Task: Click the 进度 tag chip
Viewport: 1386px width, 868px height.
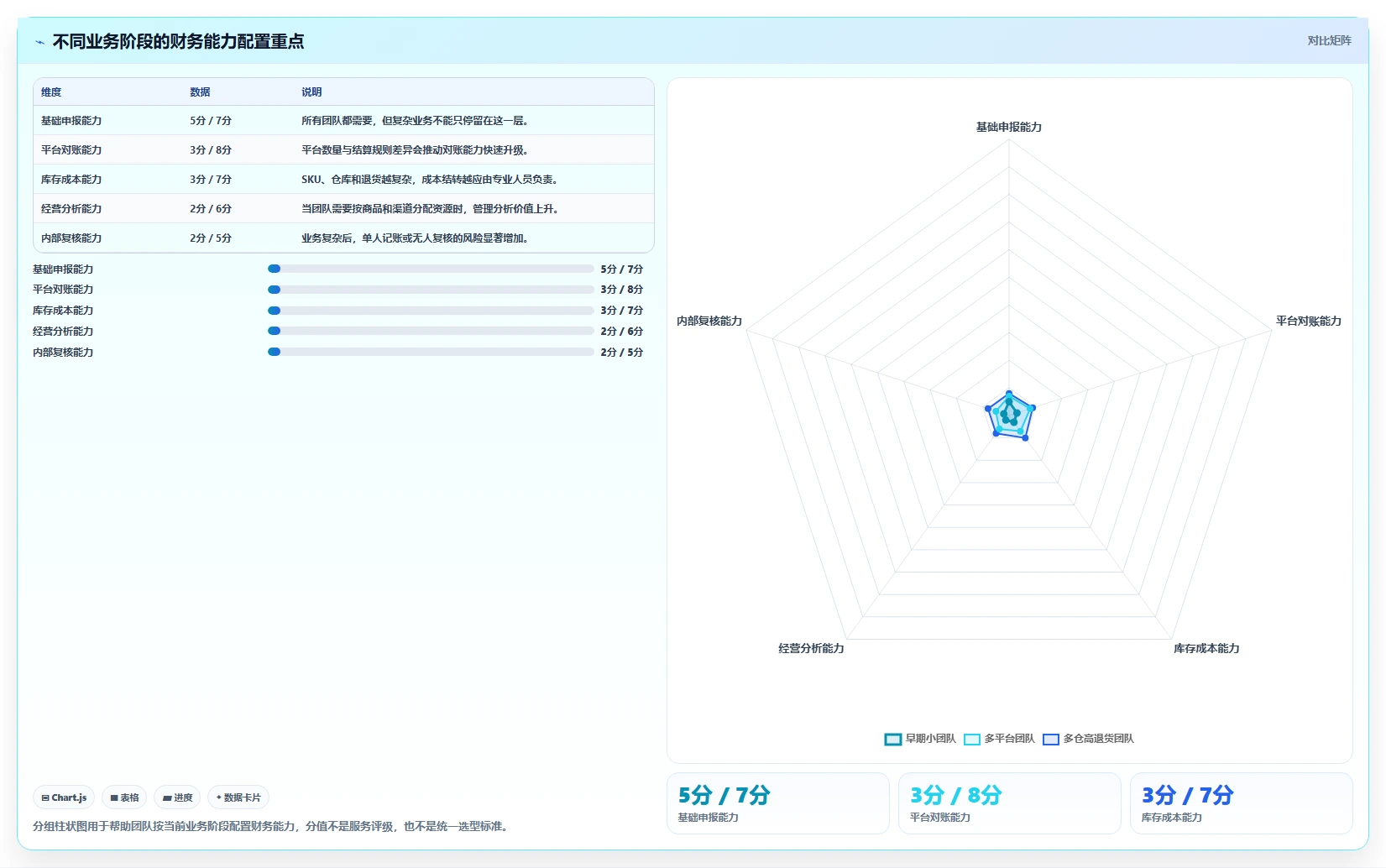Action: (x=177, y=797)
